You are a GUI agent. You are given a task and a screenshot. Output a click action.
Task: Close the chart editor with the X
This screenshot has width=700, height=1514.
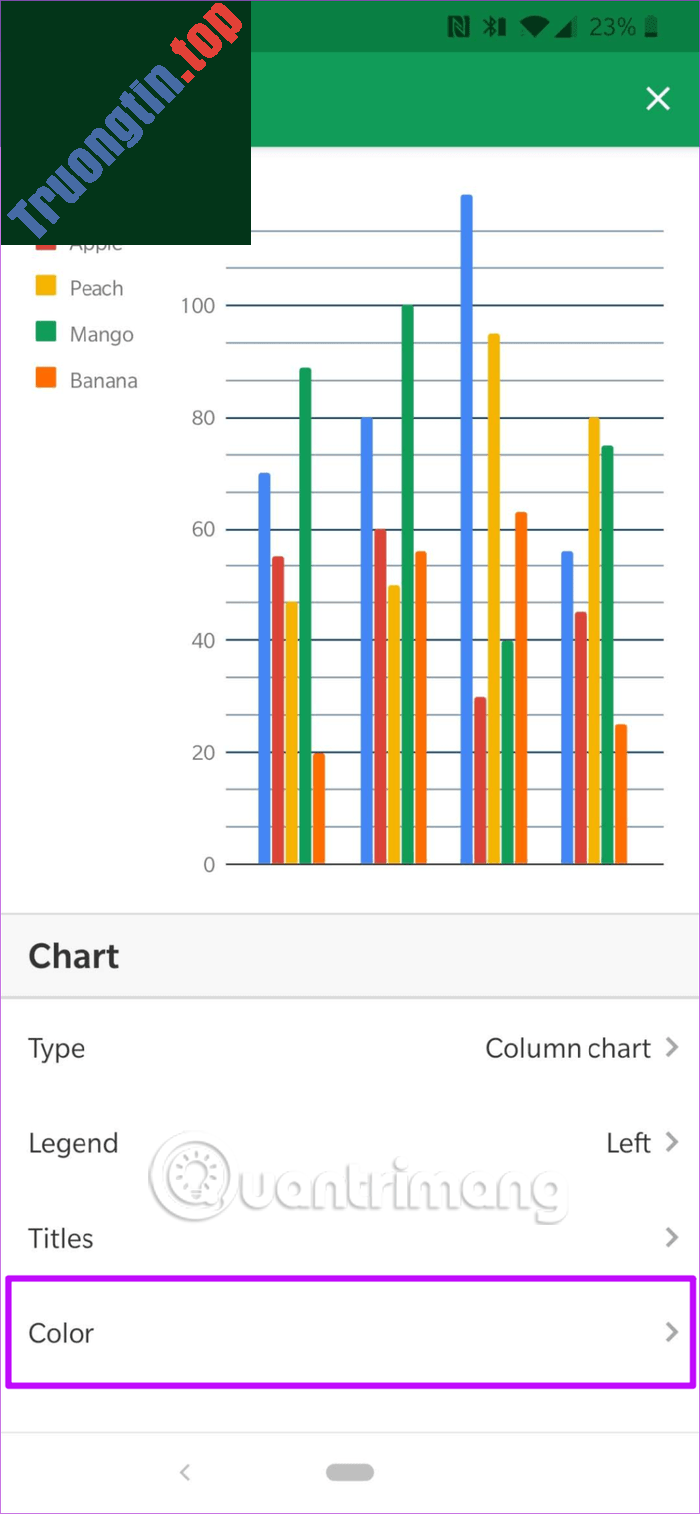(x=657, y=98)
